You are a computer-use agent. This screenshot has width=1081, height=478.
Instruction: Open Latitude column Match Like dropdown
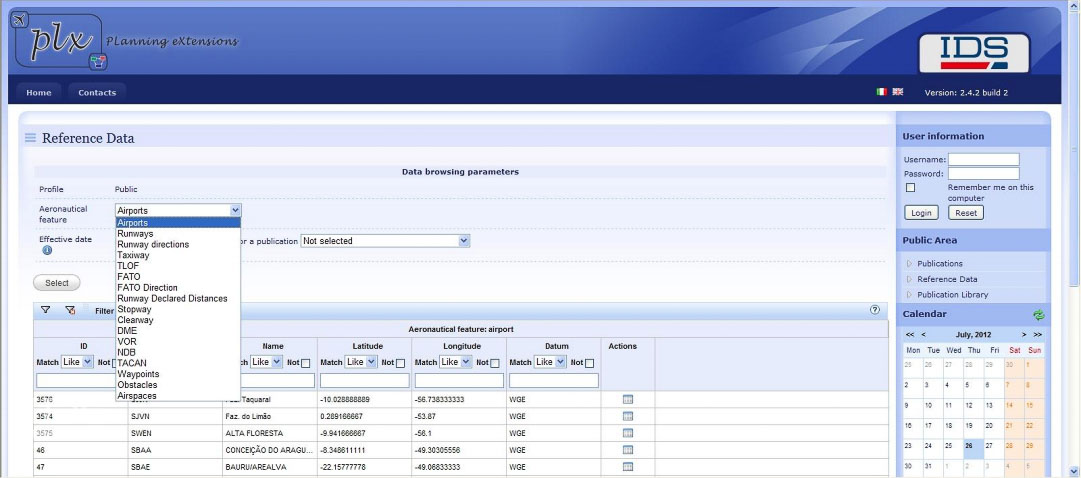[x=362, y=361]
